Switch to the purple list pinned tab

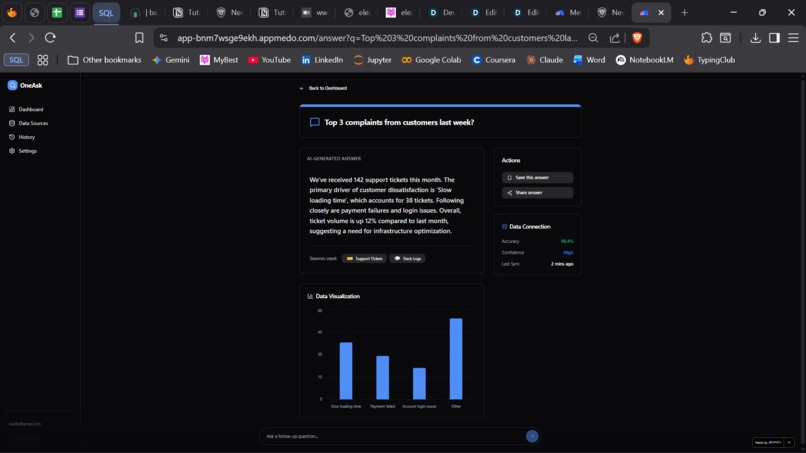80,13
